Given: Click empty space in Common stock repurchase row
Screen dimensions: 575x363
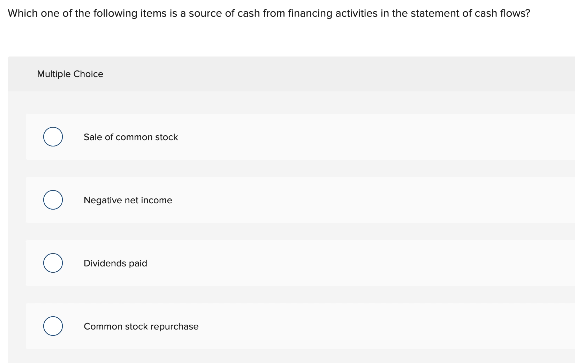Looking at the screenshot, I should coord(367,326).
